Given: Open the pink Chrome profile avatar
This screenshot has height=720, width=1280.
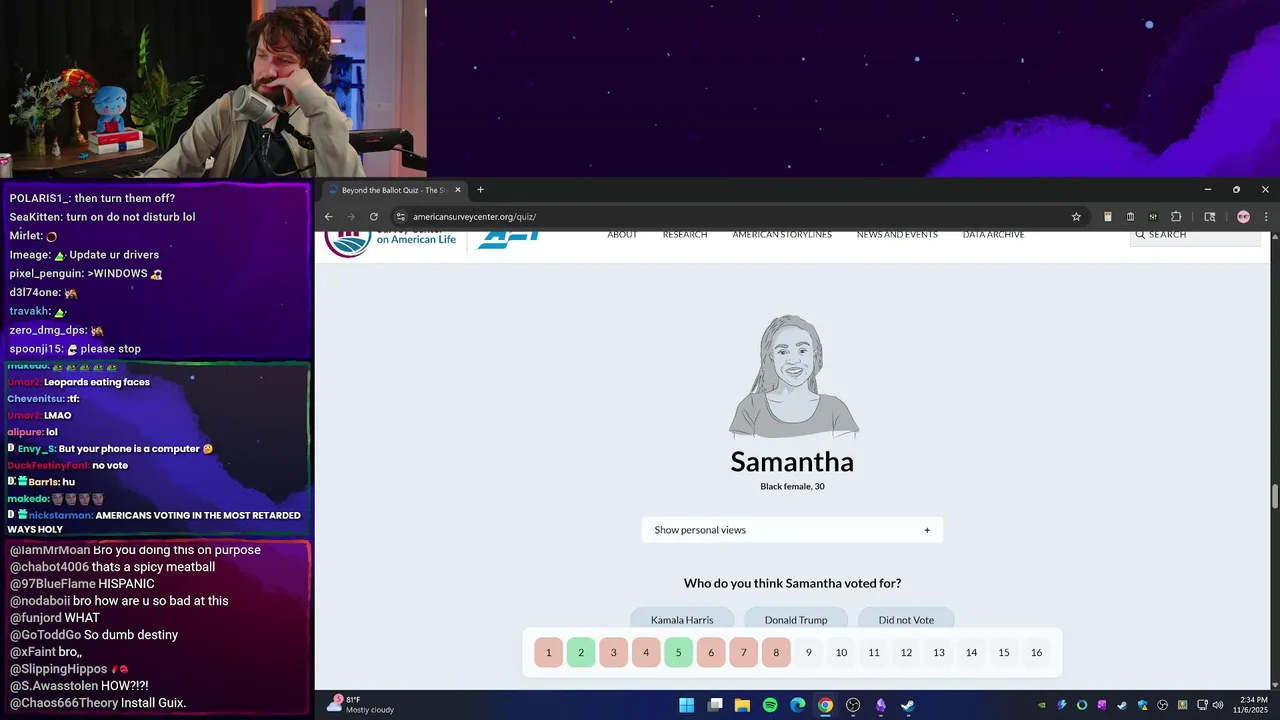Looking at the screenshot, I should tap(1243, 217).
